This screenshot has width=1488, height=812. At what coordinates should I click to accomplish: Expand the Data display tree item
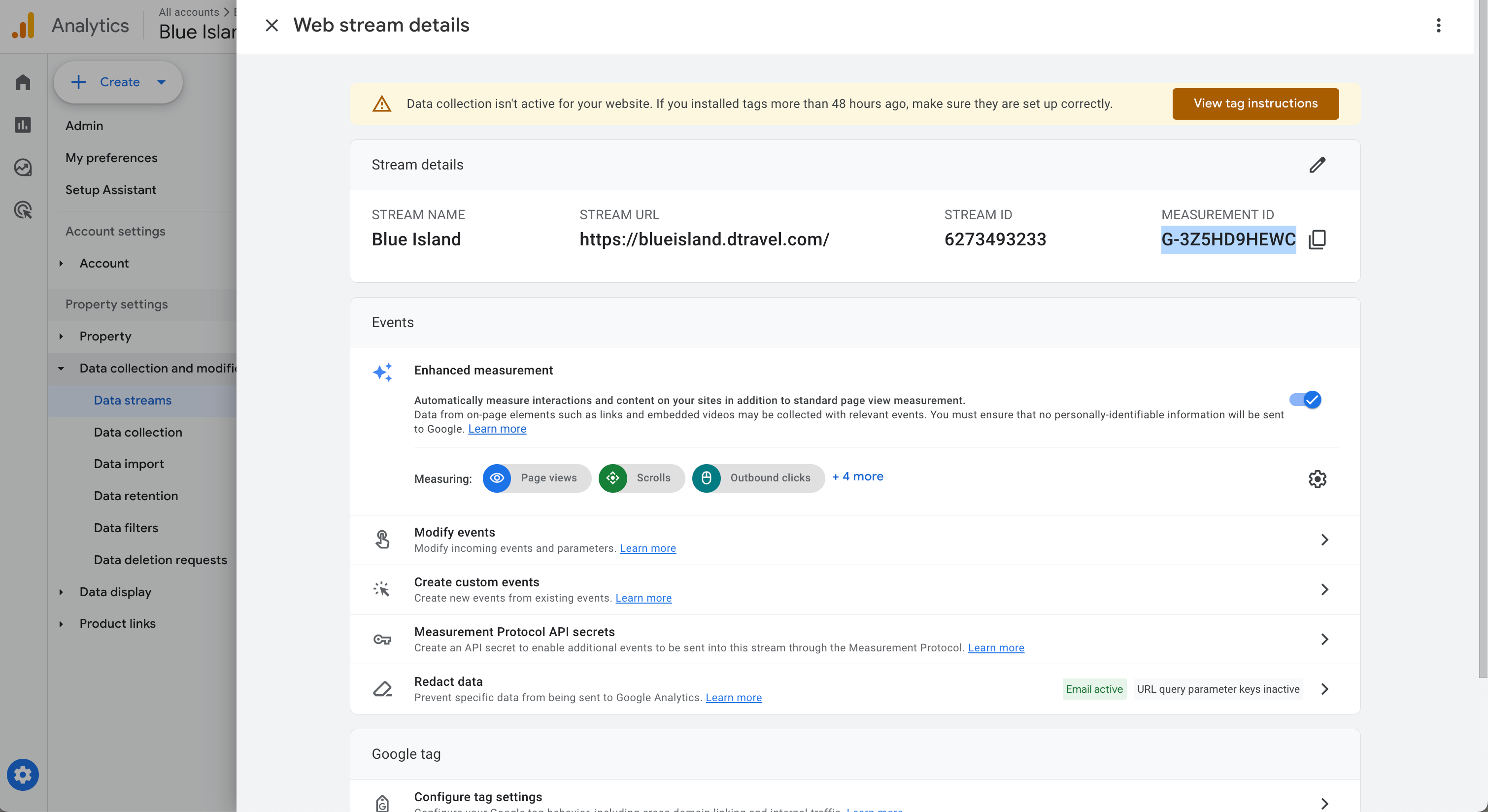[x=61, y=592]
